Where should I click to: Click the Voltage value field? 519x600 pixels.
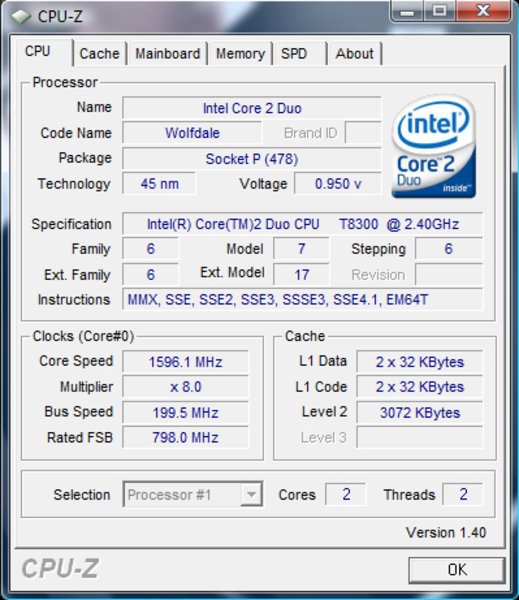338,184
